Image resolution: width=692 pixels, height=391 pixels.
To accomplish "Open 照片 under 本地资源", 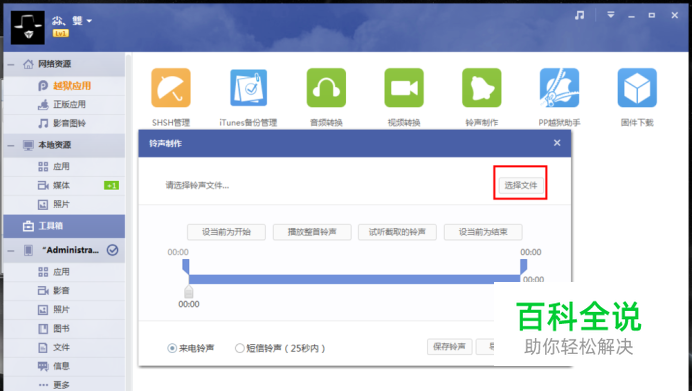I will point(64,204).
